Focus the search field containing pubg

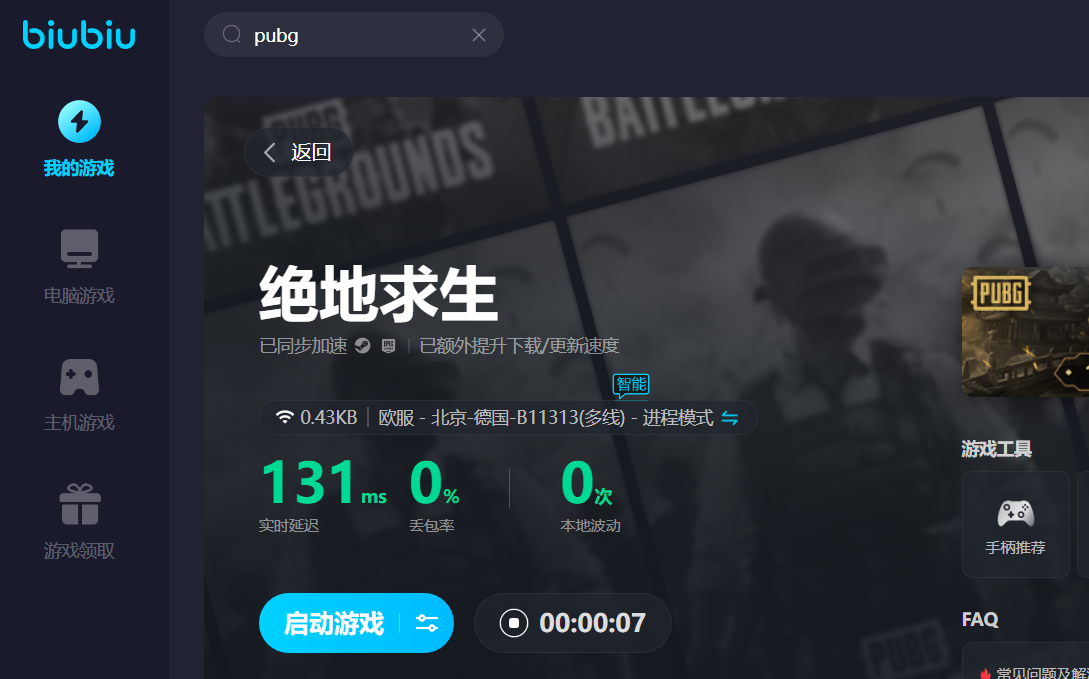[354, 35]
